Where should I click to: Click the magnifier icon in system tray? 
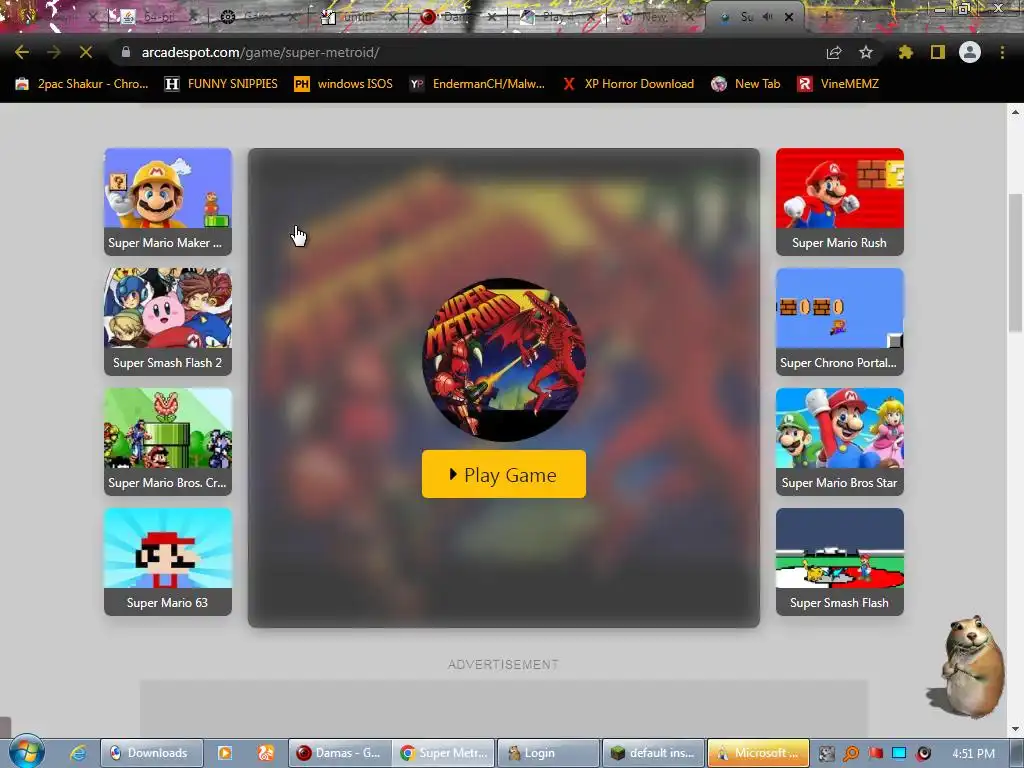coord(851,753)
